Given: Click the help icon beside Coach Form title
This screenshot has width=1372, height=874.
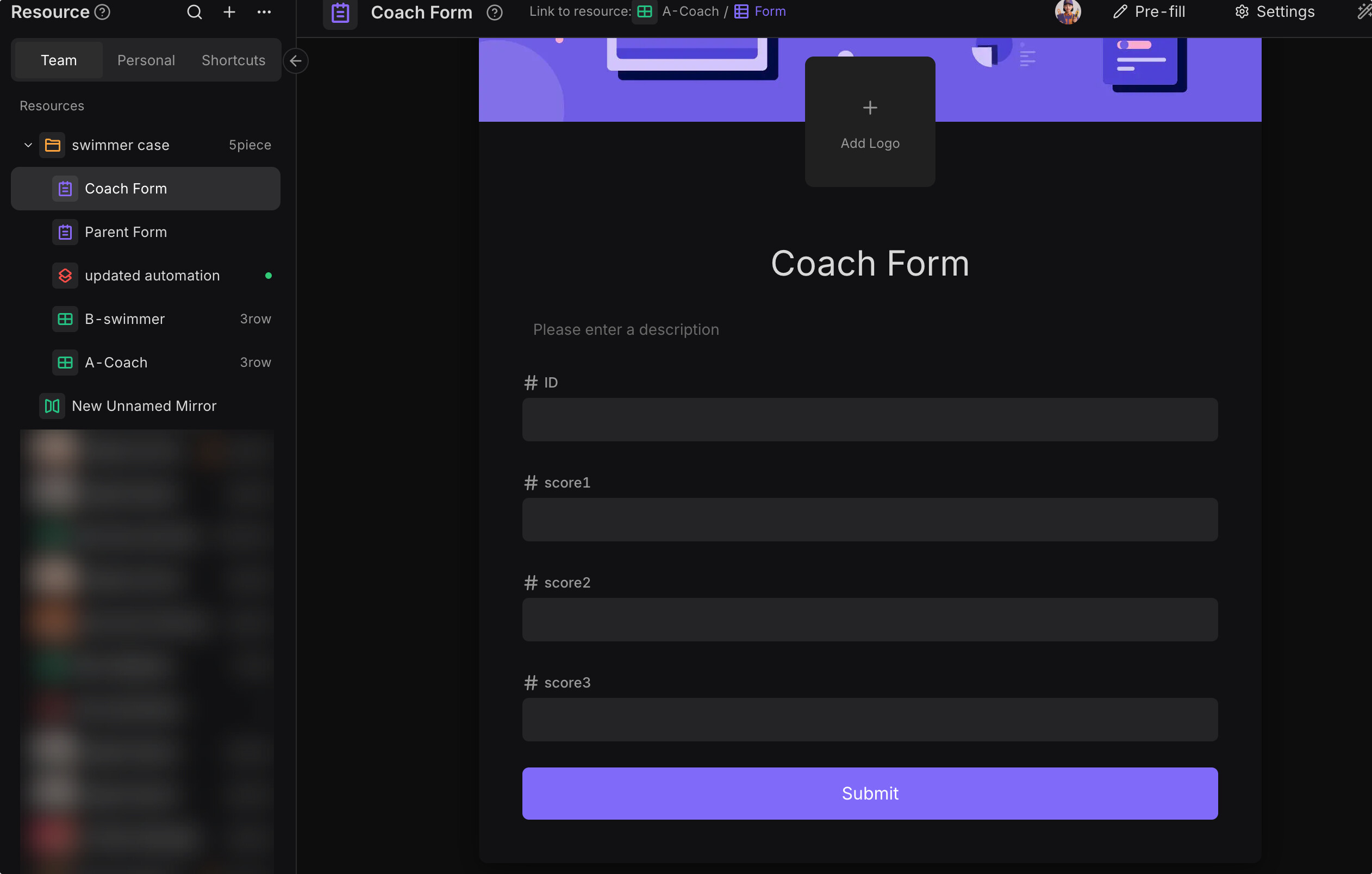Looking at the screenshot, I should click(495, 12).
